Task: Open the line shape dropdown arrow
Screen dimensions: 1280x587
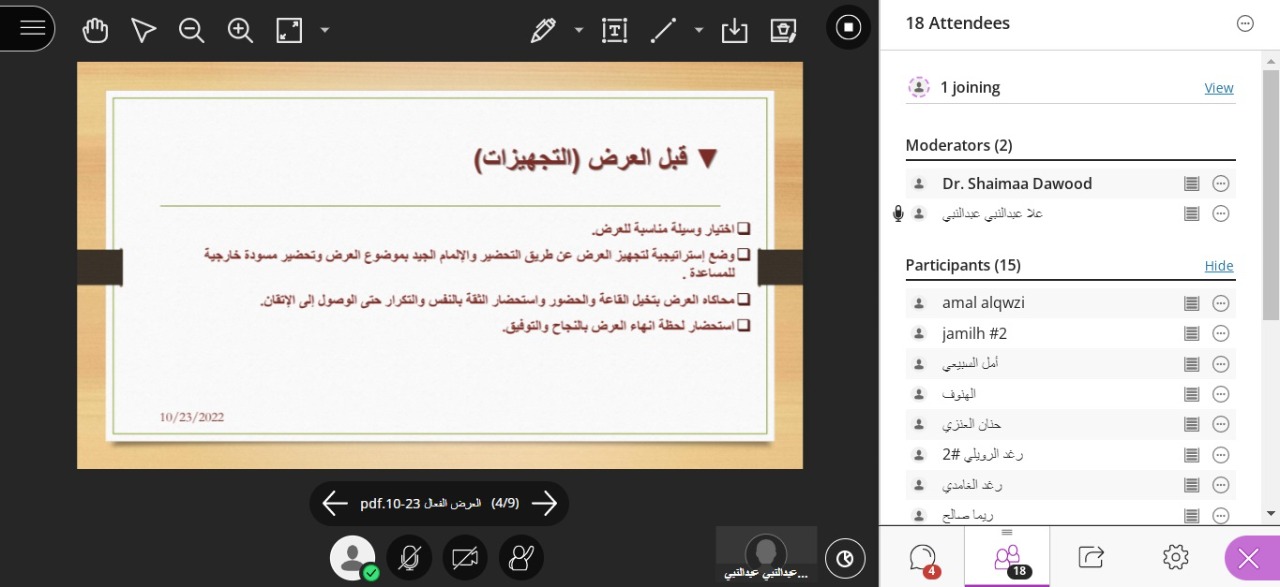Action: coord(699,30)
